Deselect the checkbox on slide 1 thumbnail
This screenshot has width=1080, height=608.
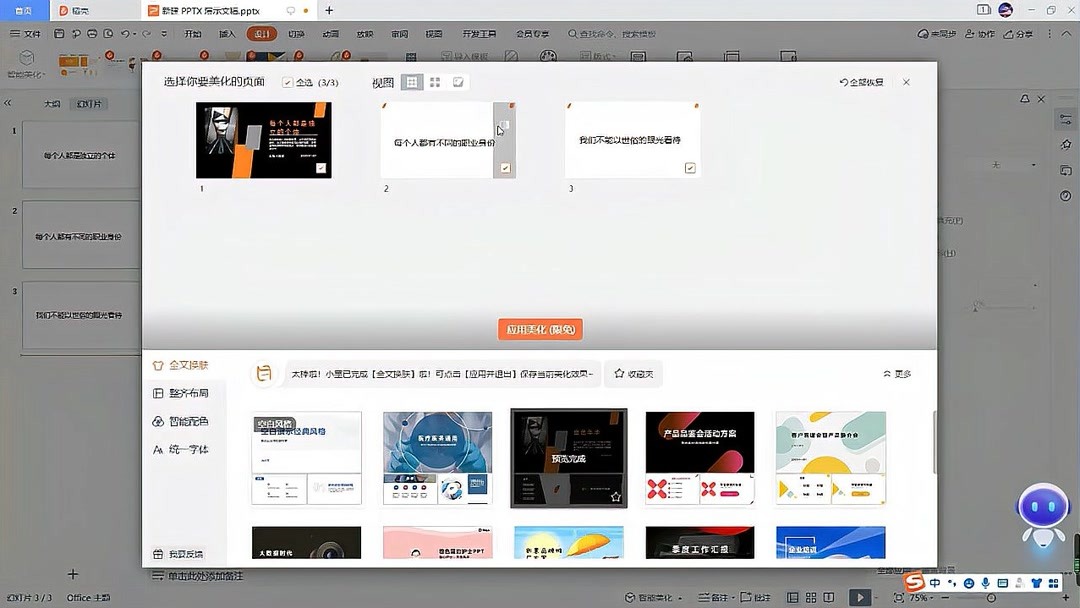[x=321, y=168]
